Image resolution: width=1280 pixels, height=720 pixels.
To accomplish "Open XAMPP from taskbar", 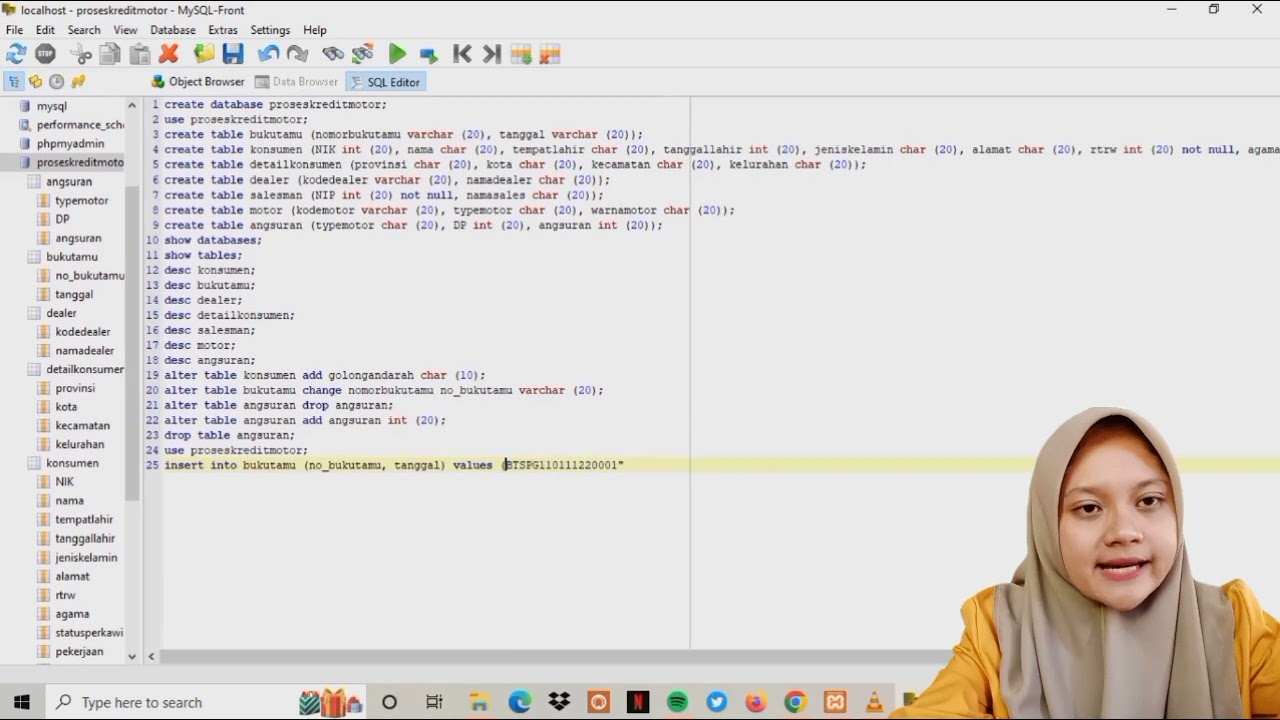I will [835, 702].
